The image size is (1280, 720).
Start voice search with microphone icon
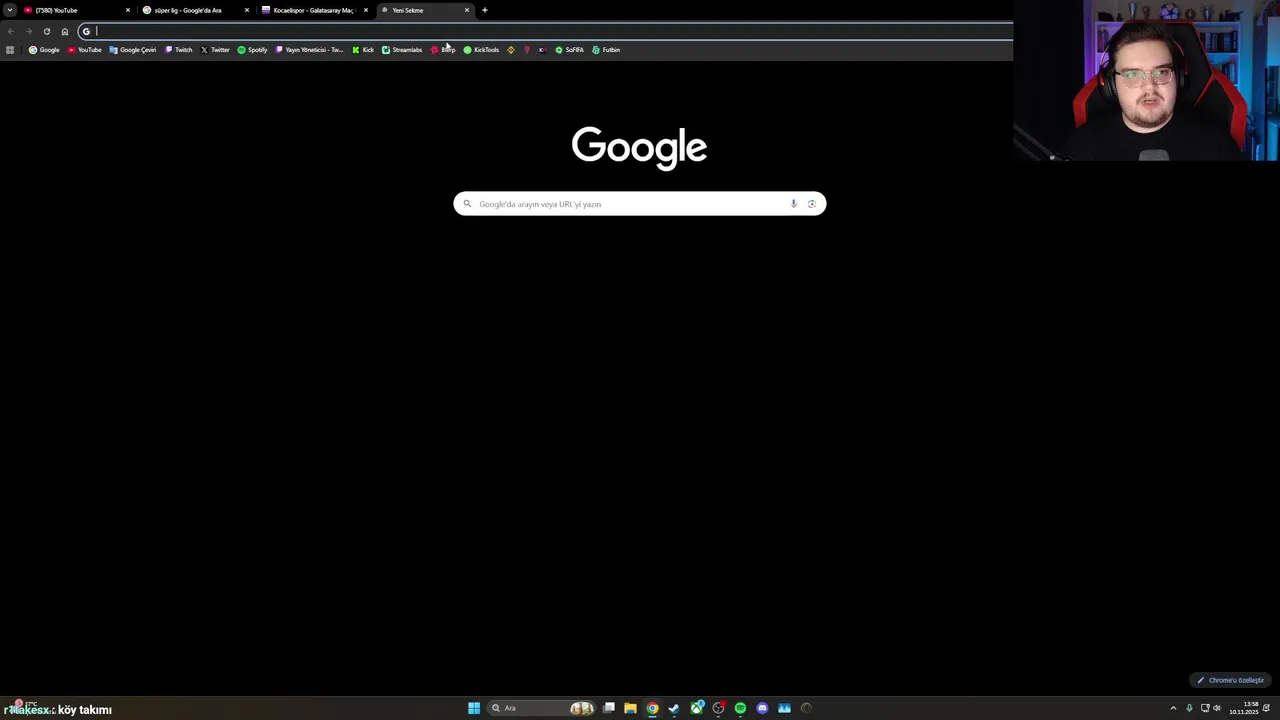[x=794, y=204]
